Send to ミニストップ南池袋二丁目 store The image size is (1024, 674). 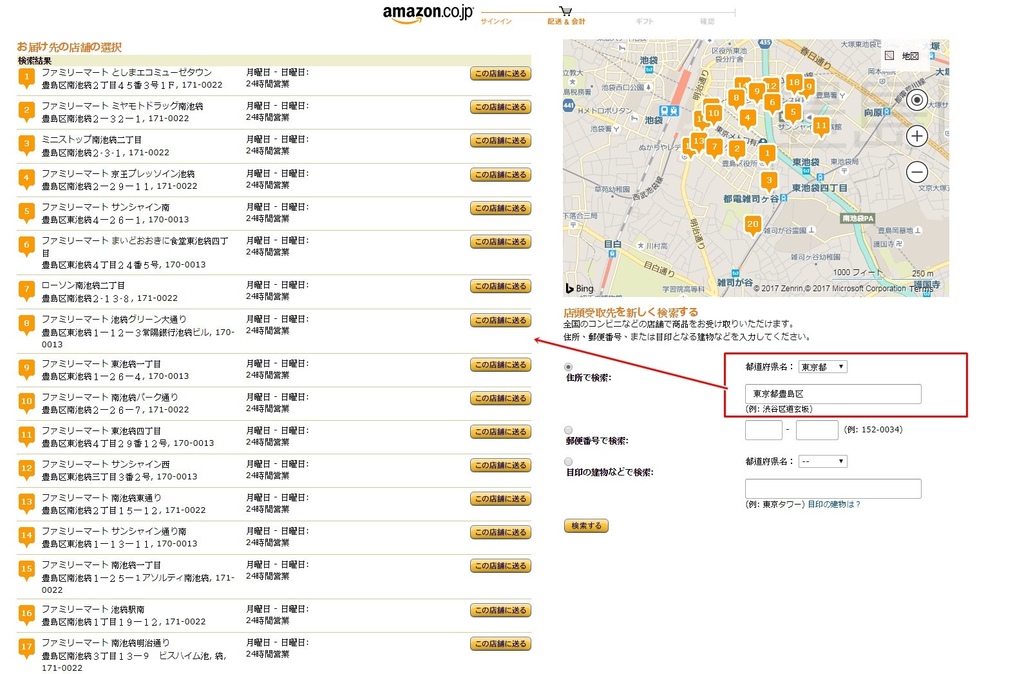[500, 140]
